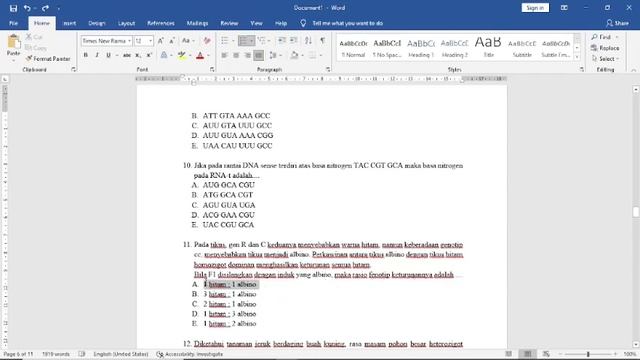640x360 pixels.
Task: Center the paragraph text
Action: [x=236, y=55]
